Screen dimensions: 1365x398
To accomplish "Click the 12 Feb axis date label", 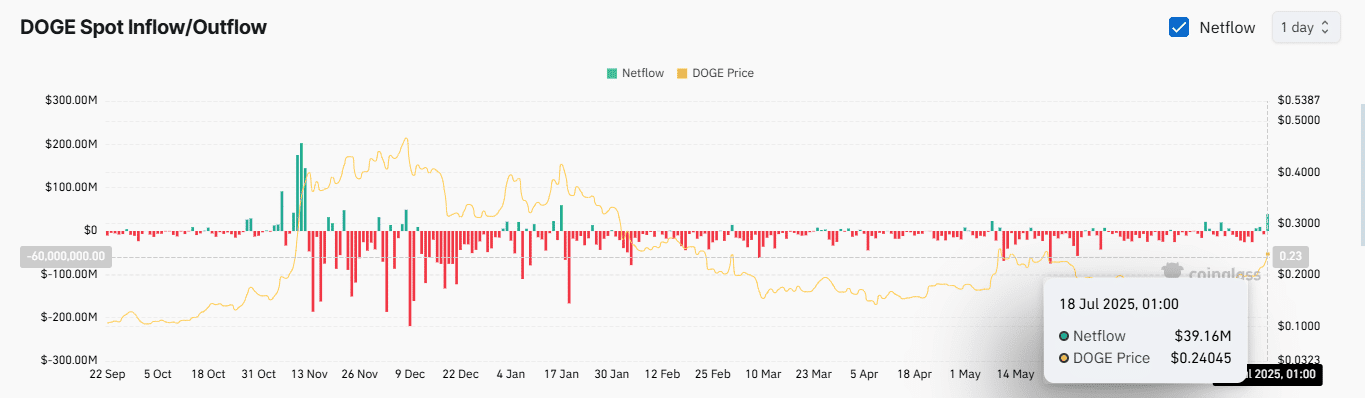I will tap(662, 374).
